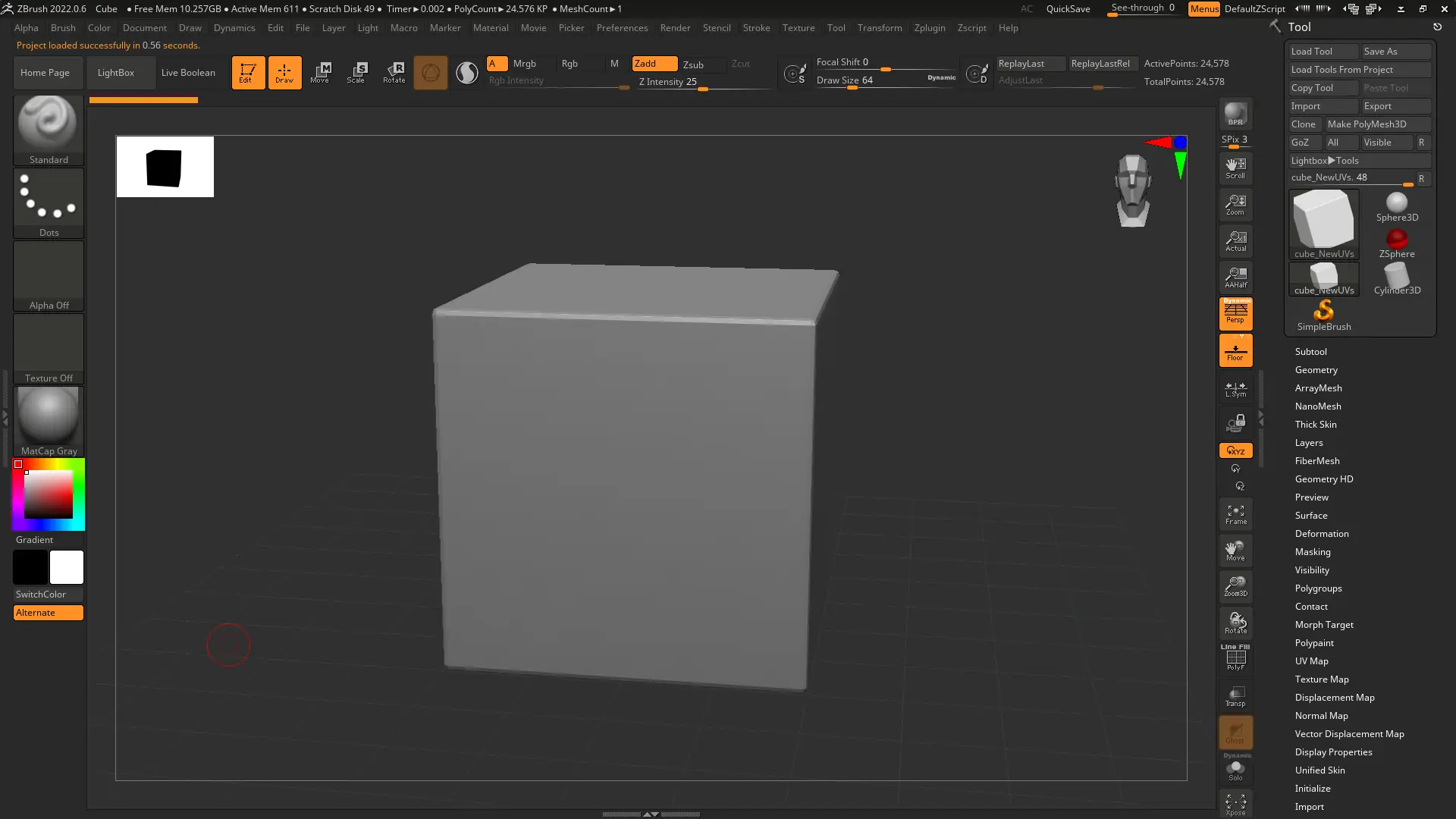1456x819 pixels.
Task: Expand the Deformation section
Action: point(1321,534)
